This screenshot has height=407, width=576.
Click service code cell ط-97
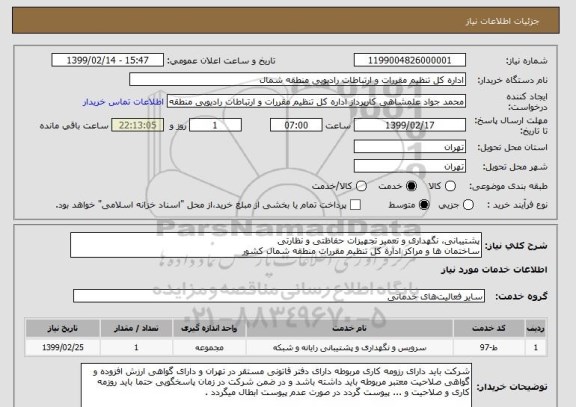[489, 347]
